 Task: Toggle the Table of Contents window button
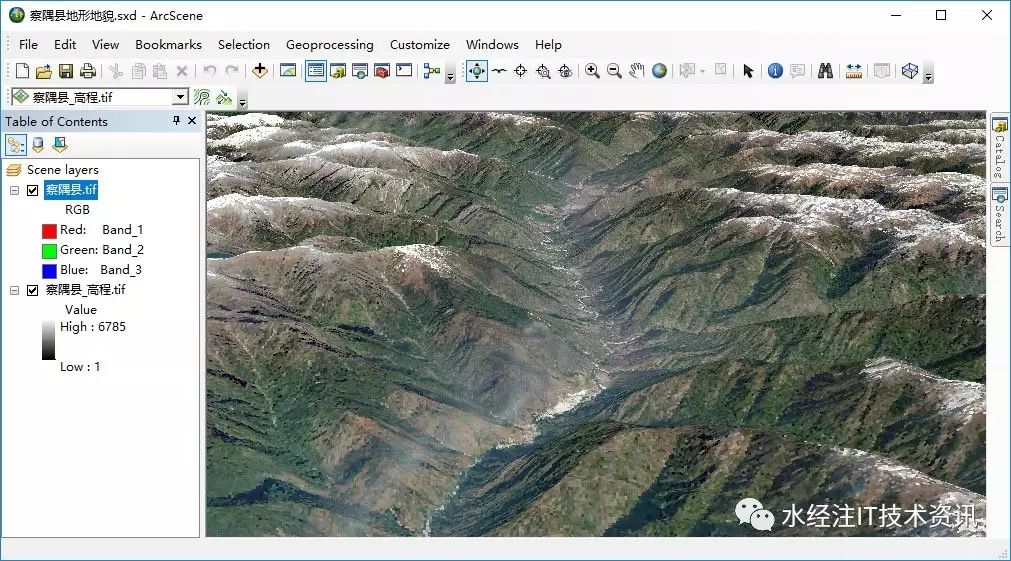[316, 71]
